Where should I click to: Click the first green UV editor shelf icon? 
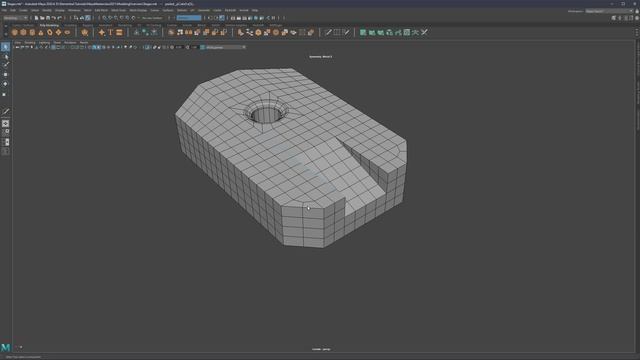click(x=363, y=32)
